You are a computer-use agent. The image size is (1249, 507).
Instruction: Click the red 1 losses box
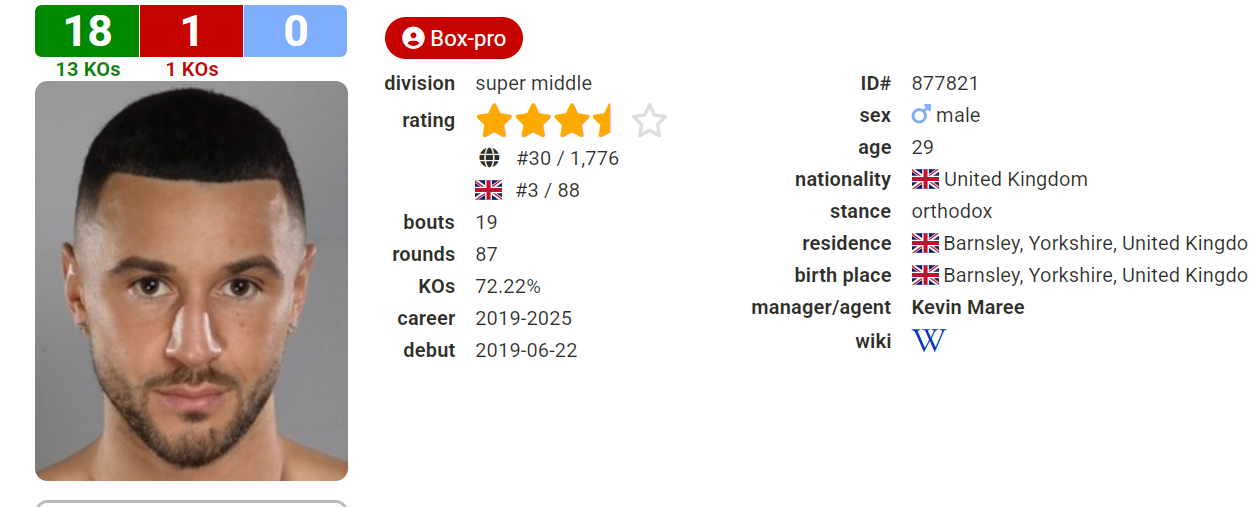191,31
